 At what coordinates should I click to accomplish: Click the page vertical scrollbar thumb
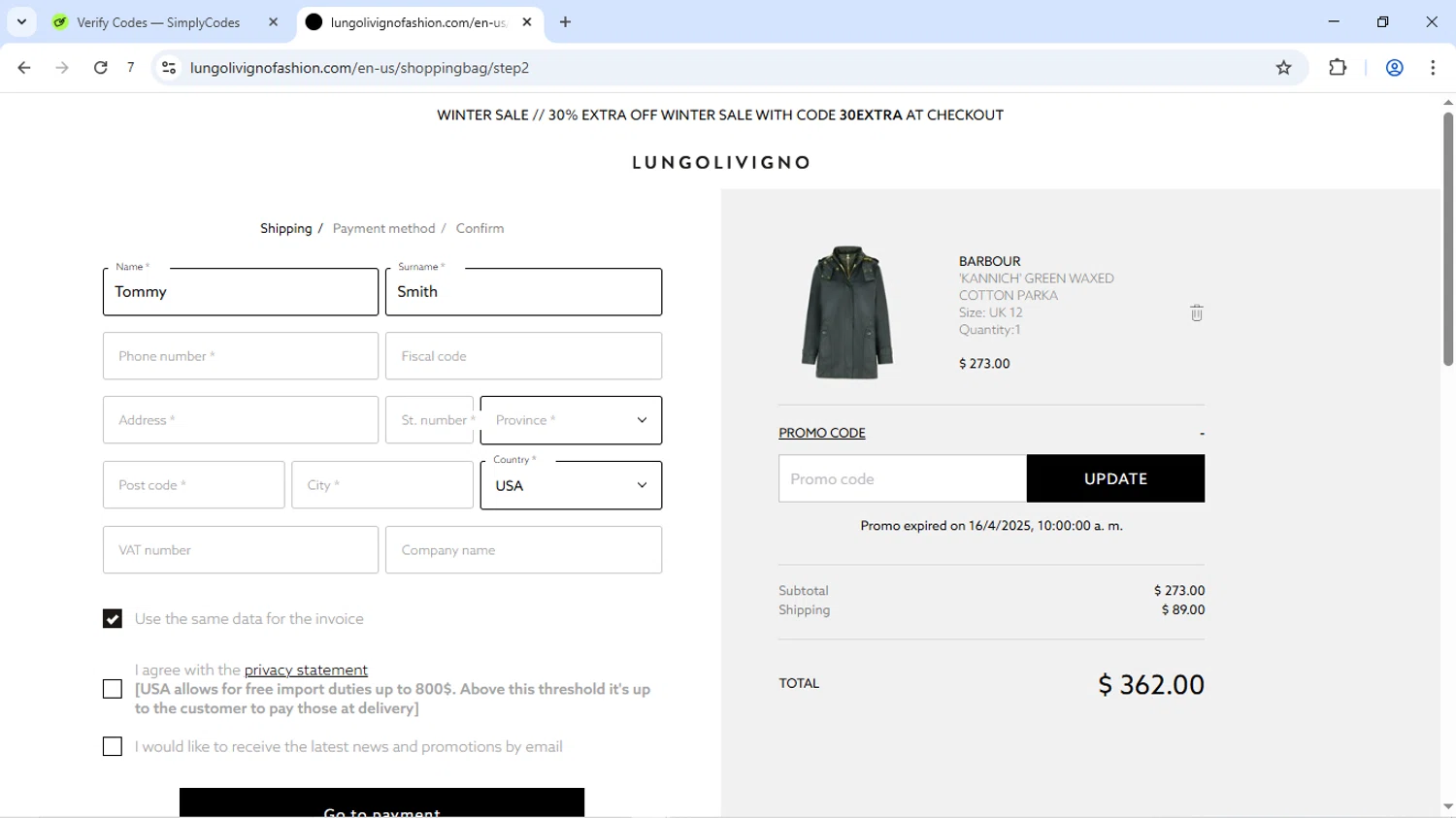[x=1448, y=239]
